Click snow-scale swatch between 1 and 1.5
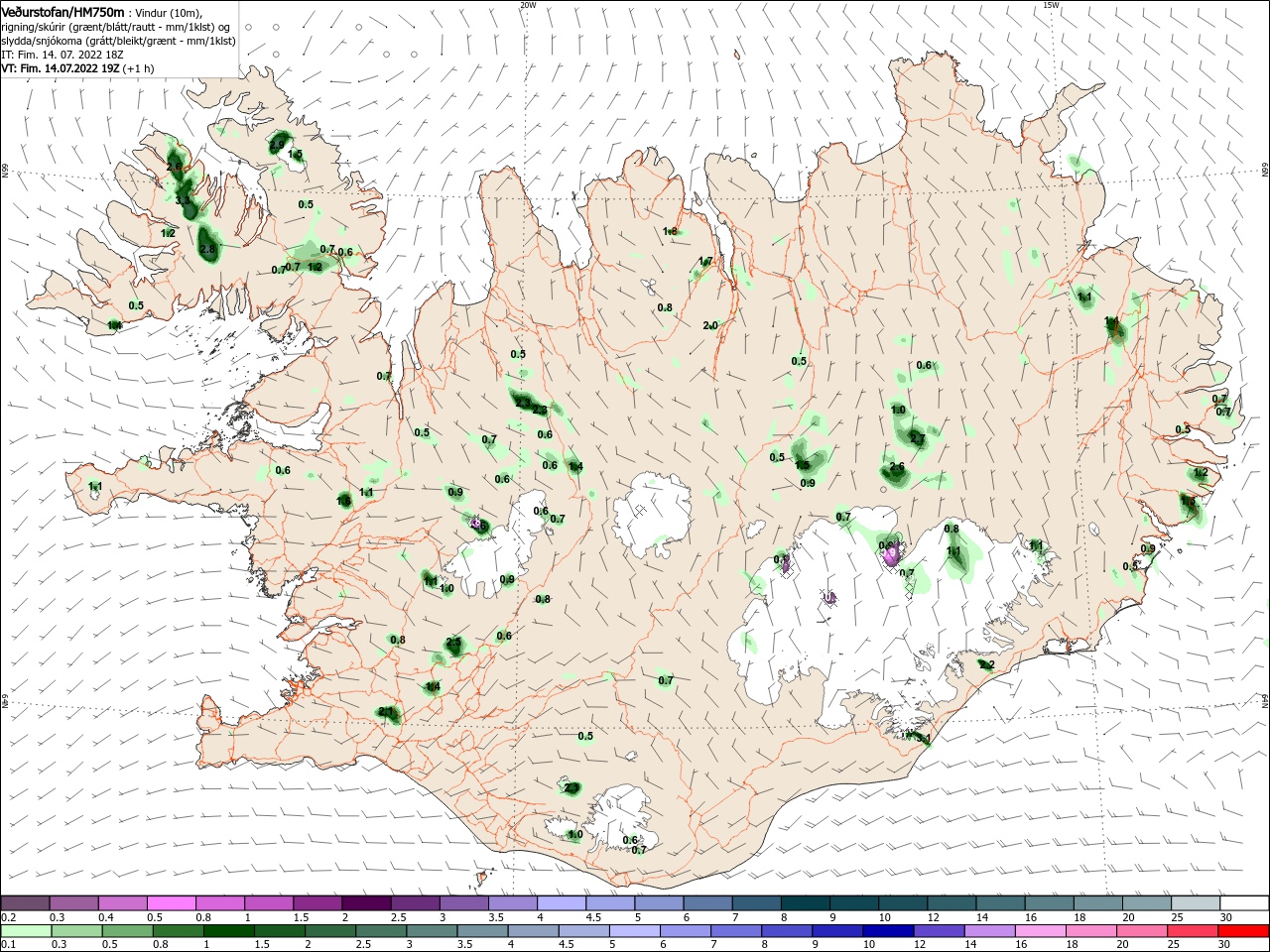 [269, 902]
